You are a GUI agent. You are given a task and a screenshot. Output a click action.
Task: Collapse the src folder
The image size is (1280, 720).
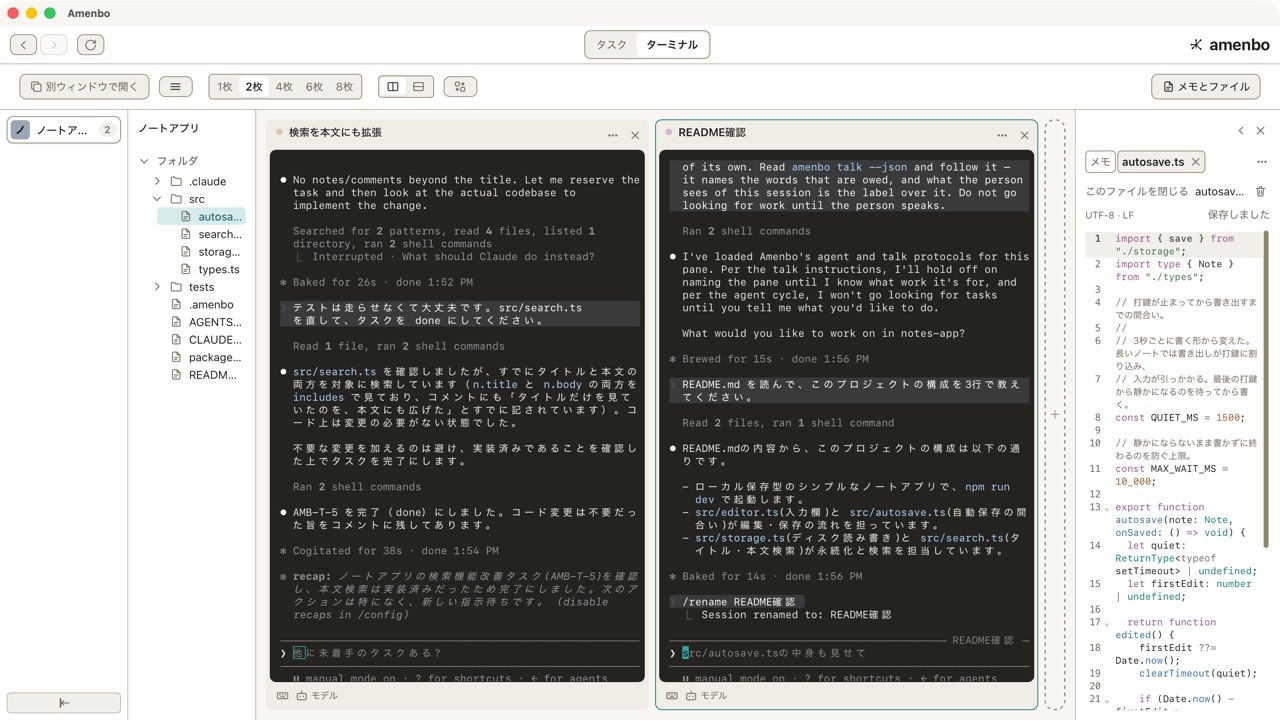(157, 199)
